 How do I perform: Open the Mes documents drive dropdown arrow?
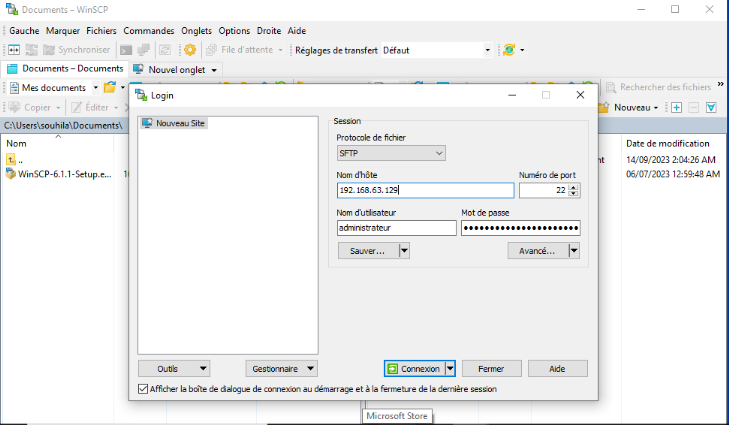(96, 87)
